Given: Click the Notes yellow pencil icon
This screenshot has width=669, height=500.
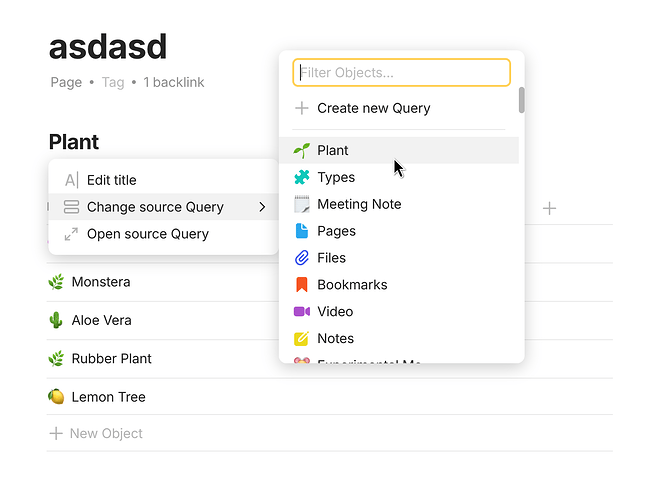Looking at the screenshot, I should (x=302, y=338).
